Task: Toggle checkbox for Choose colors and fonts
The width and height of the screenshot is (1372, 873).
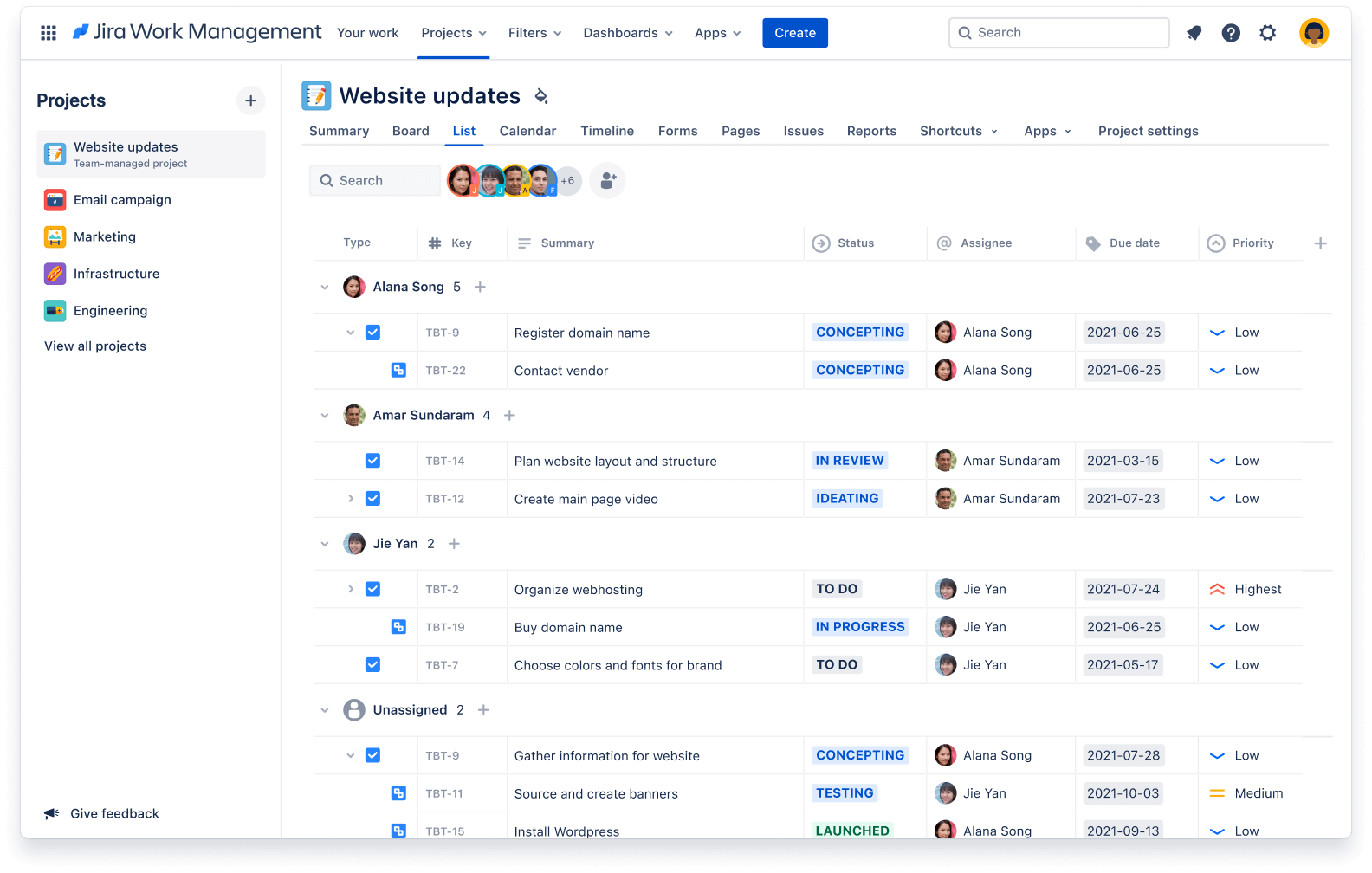Action: pyautogui.click(x=372, y=665)
